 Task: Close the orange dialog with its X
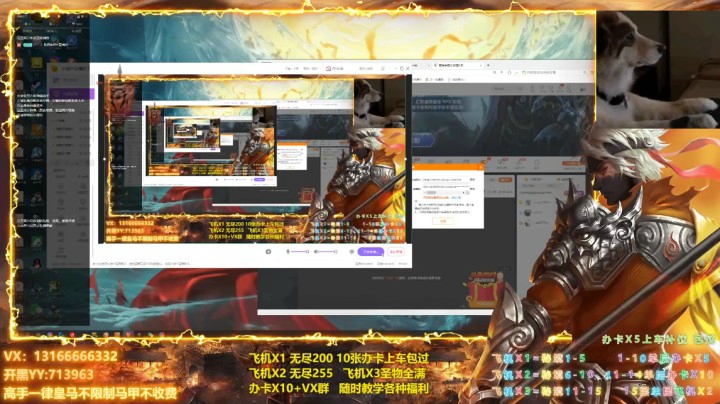pos(481,168)
